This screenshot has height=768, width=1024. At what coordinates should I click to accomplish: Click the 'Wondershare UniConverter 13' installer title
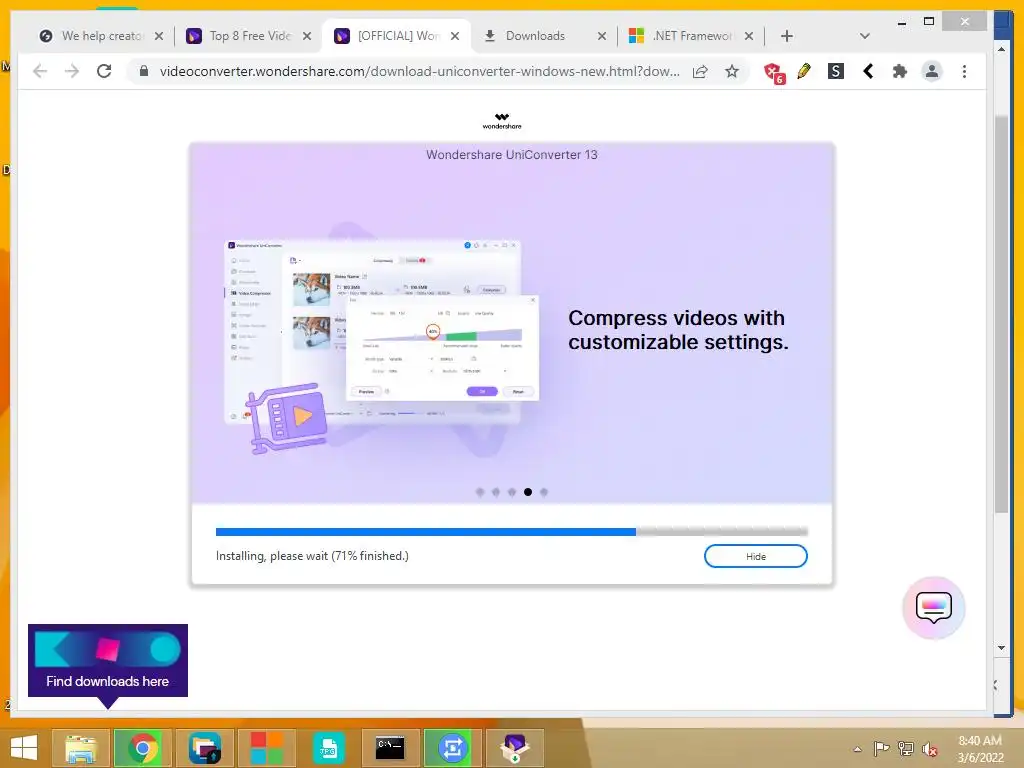[x=511, y=155]
